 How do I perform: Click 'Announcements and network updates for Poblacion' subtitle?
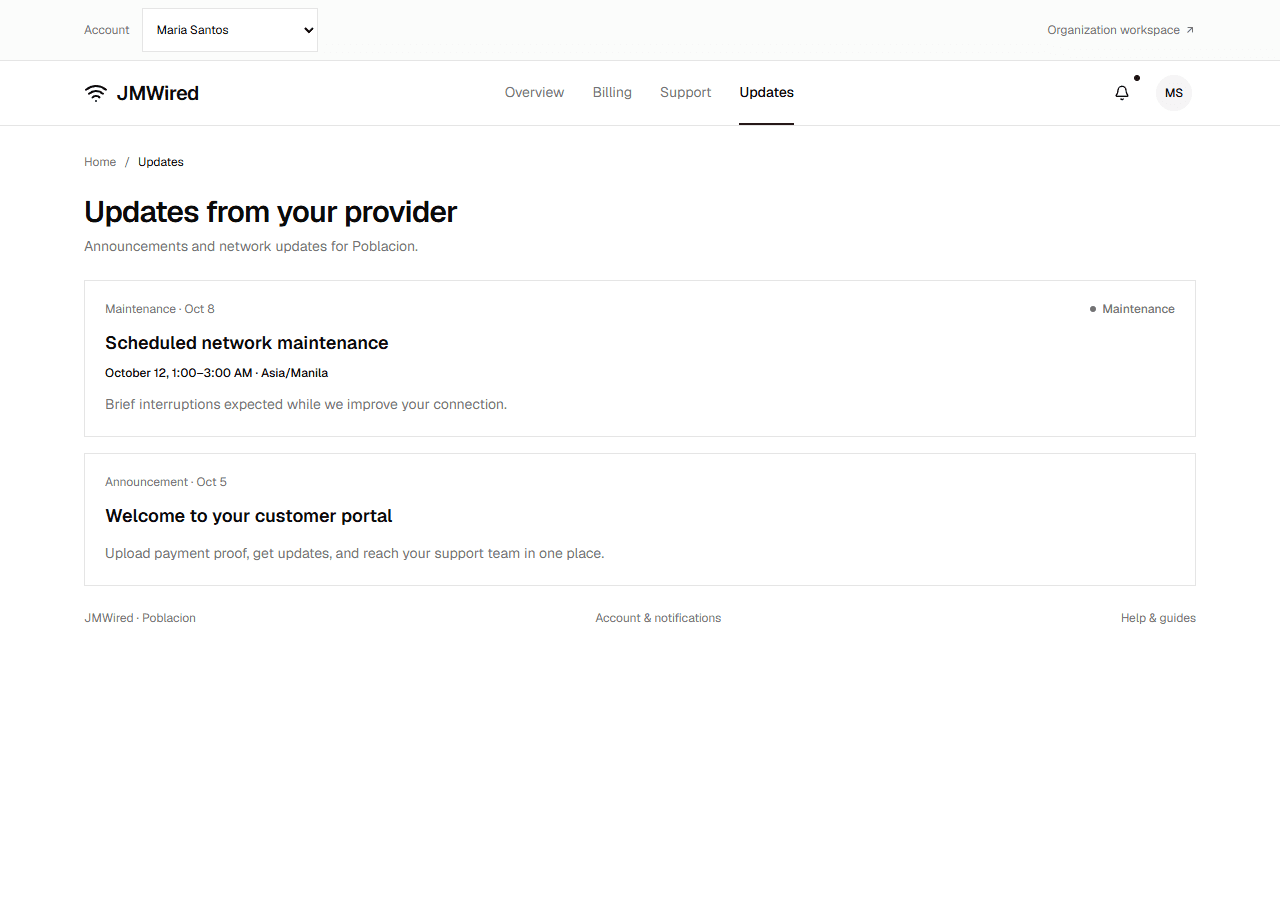251,246
